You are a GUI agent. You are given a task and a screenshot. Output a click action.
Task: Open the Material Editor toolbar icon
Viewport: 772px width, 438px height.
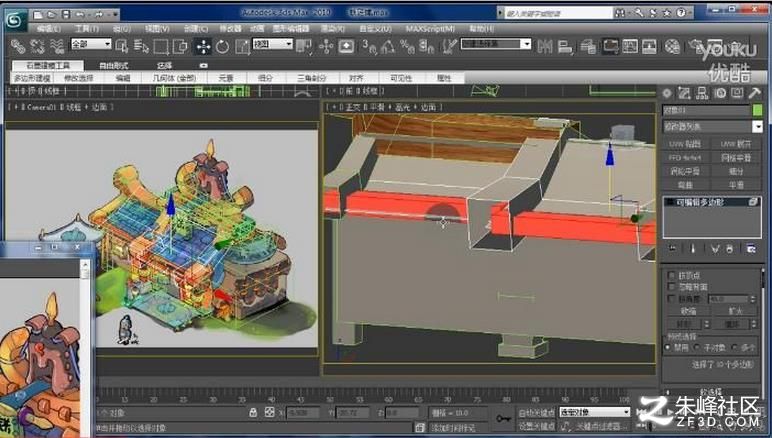(672, 47)
